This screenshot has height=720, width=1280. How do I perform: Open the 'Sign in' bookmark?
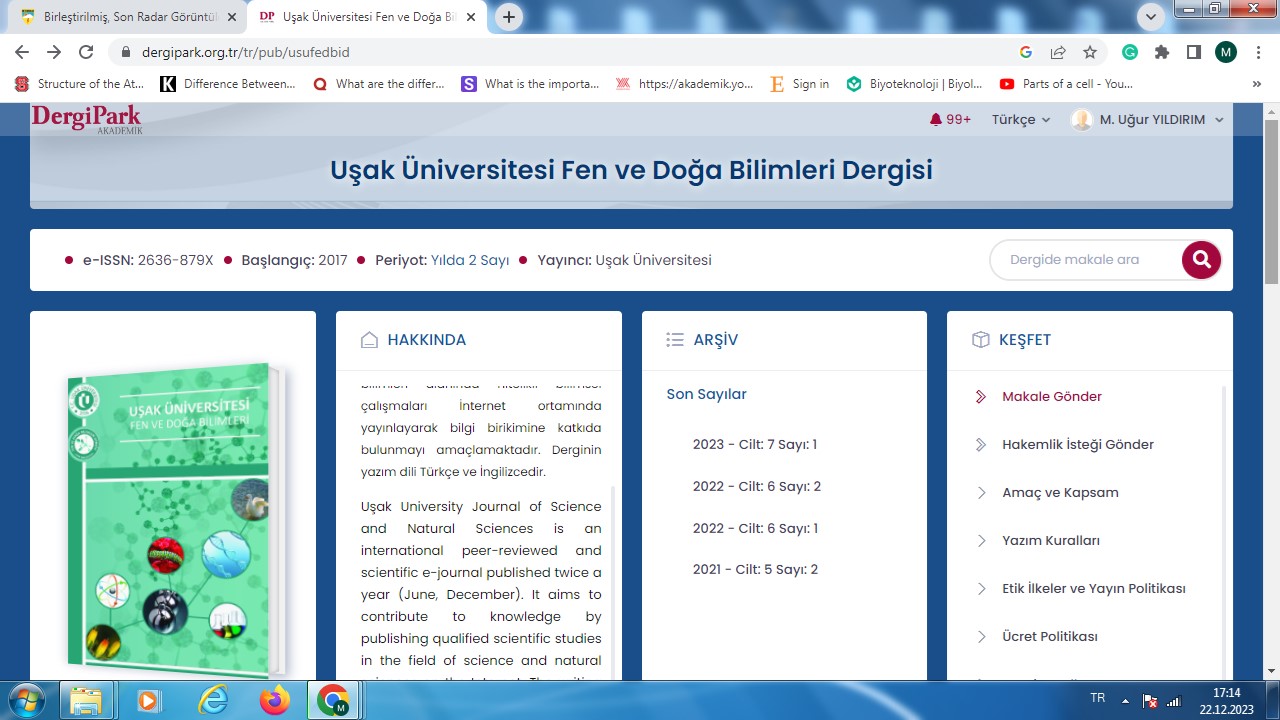tap(799, 84)
